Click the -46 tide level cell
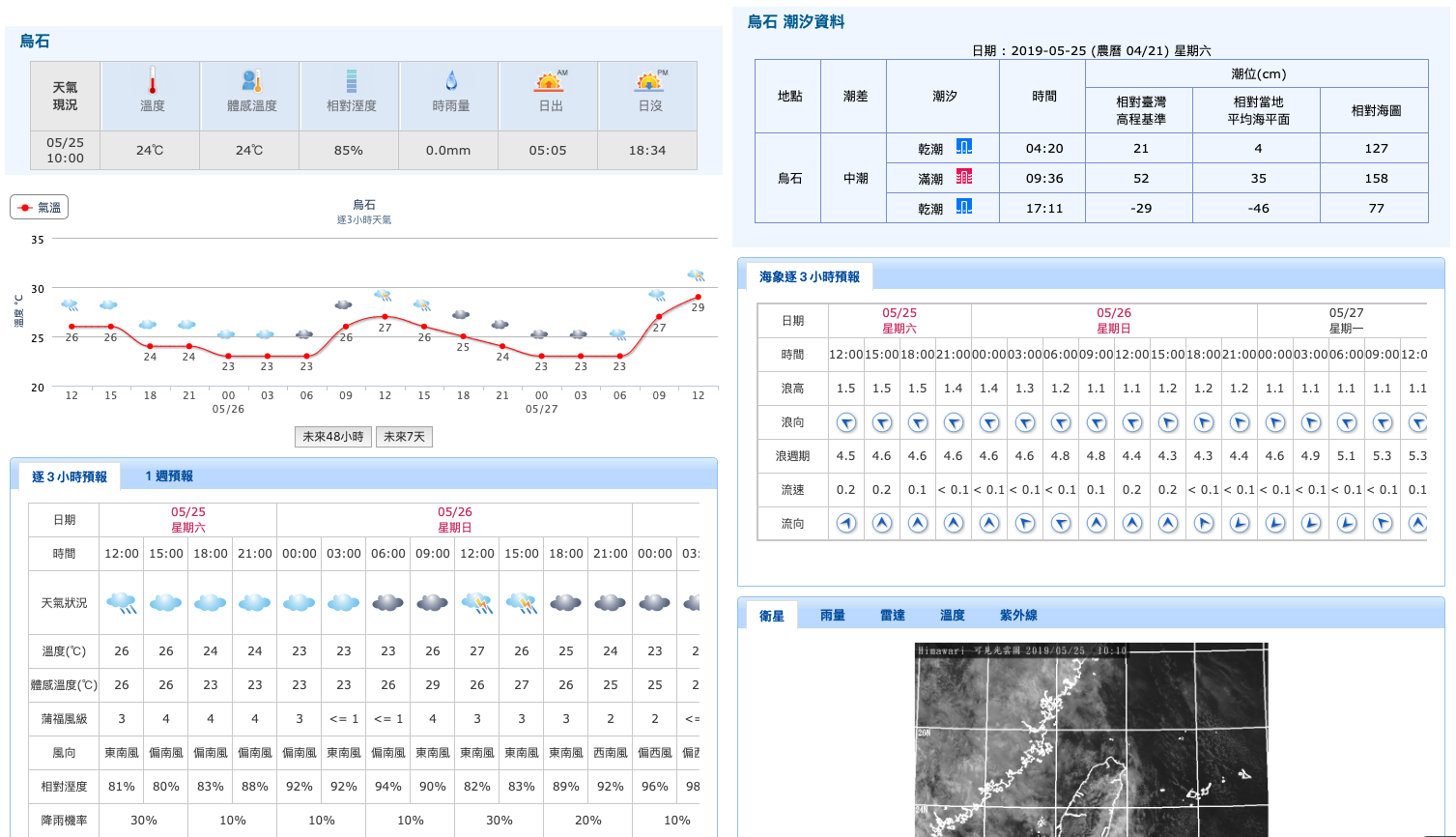1456x837 pixels. (x=1259, y=208)
